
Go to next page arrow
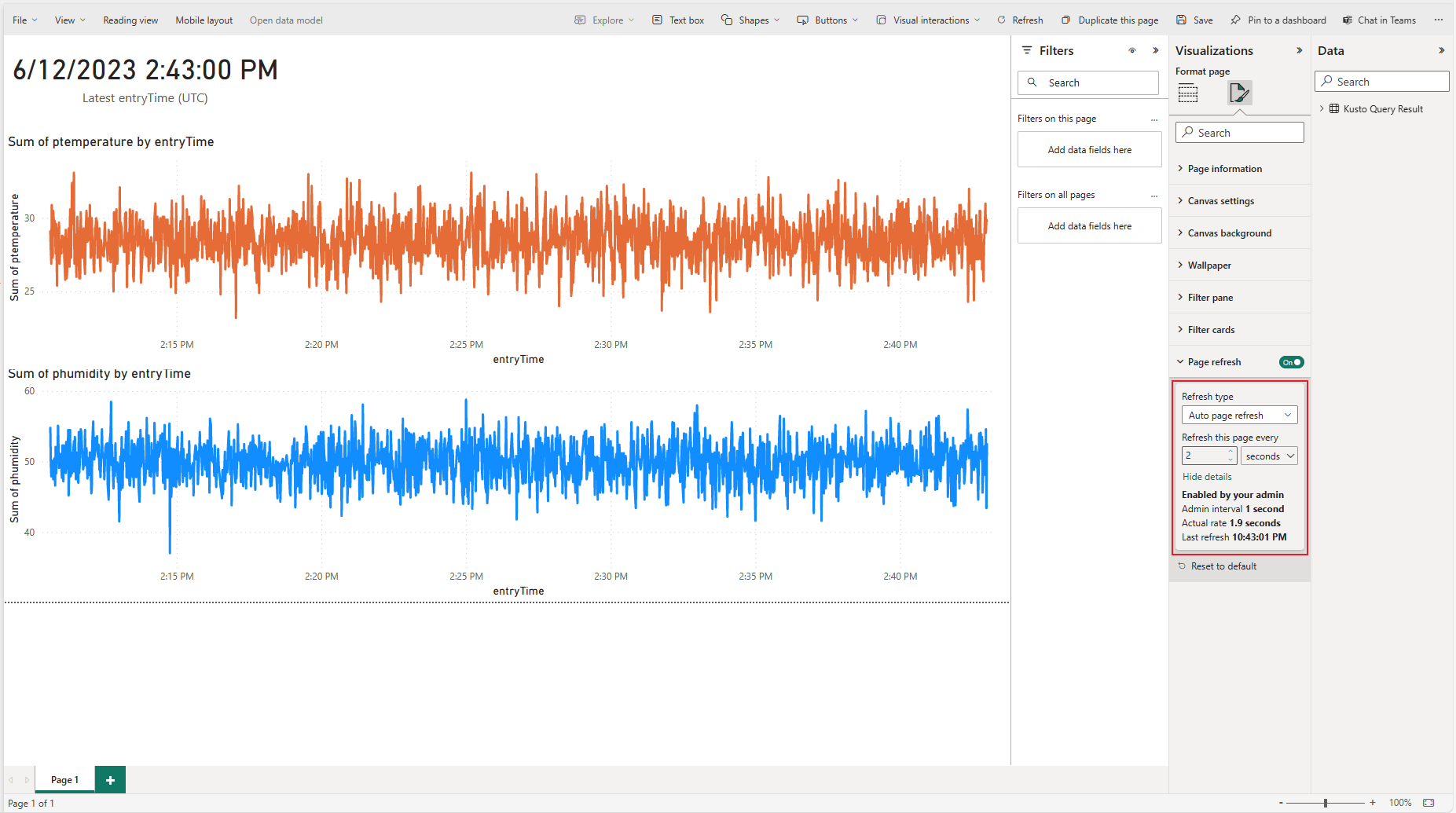27,780
